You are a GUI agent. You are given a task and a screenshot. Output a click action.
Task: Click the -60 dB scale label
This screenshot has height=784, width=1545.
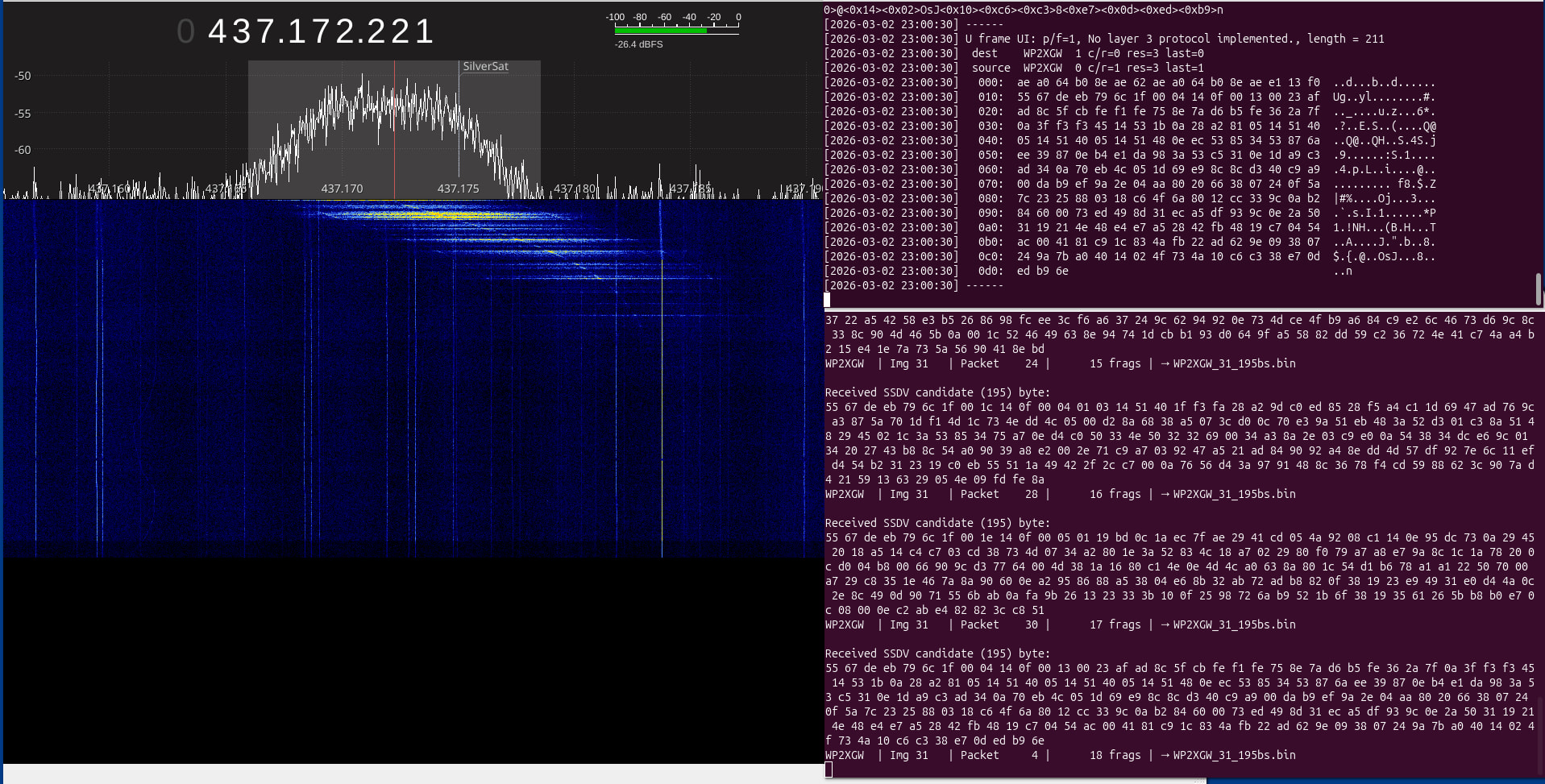(23, 150)
